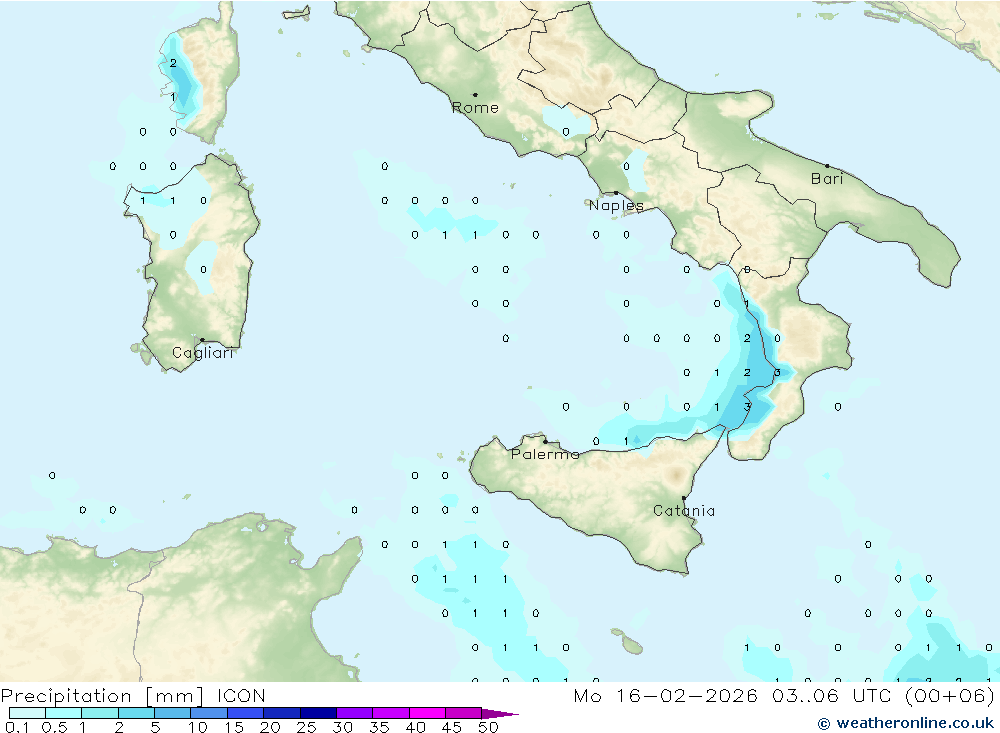The height and width of the screenshot is (733, 1000).
Task: Click the Precipitation [mm] title text
Action: [x=103, y=696]
